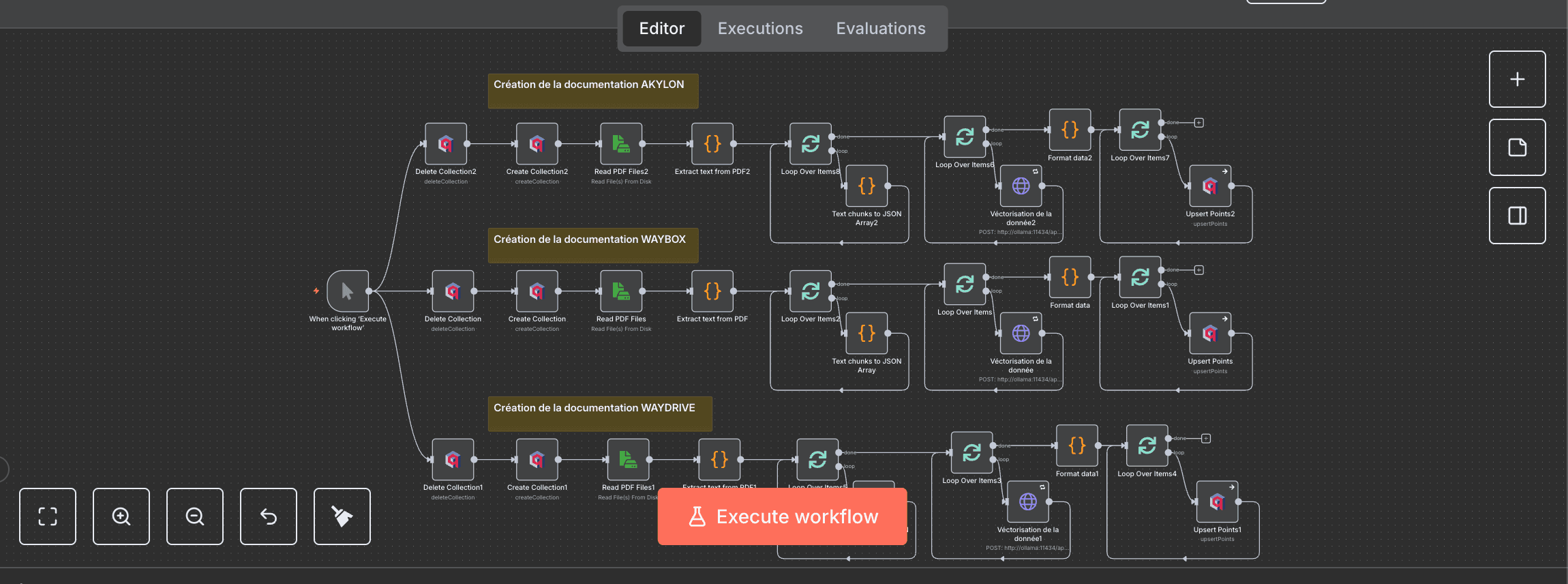Click the Loop Over Items8 node
The width and height of the screenshot is (1568, 584).
(x=811, y=144)
